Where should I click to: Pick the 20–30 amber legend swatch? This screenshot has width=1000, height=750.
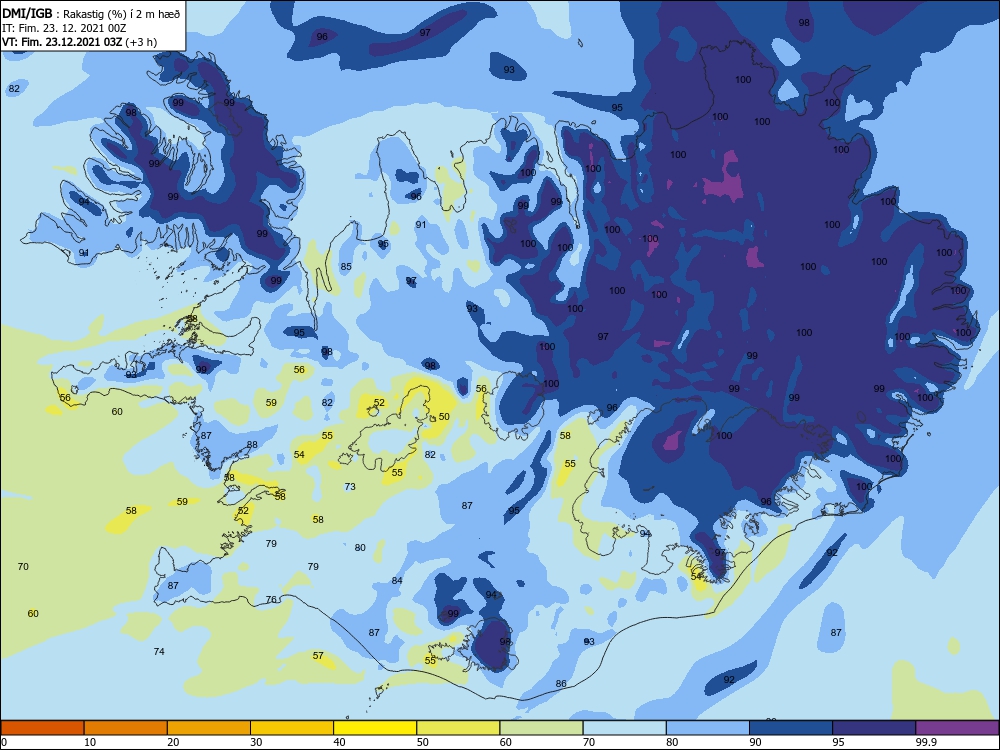point(209,728)
